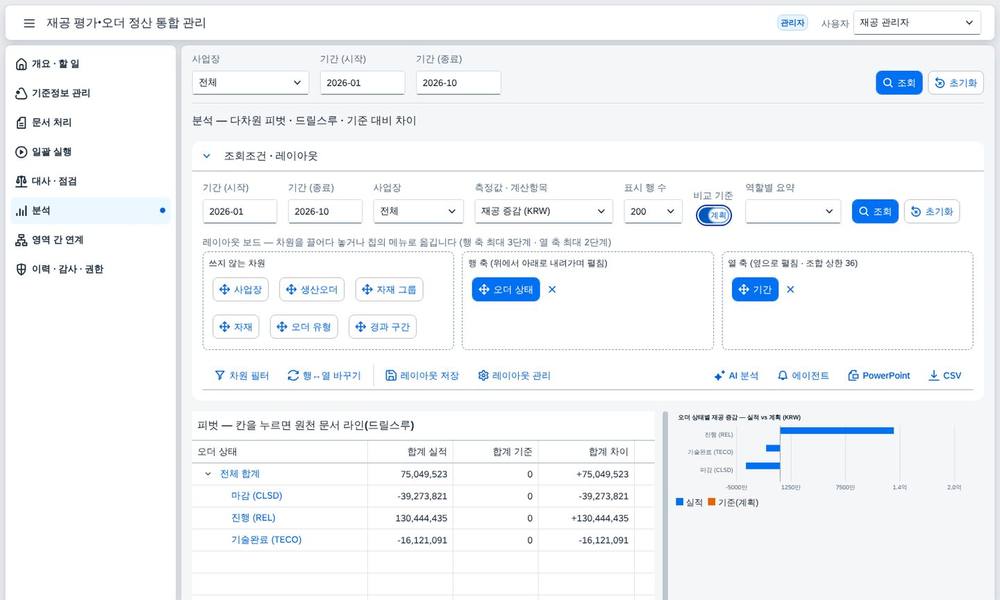The width and height of the screenshot is (1000, 600).
Task: Click top 기간 (시작) field 2026-01
Action: 362,83
